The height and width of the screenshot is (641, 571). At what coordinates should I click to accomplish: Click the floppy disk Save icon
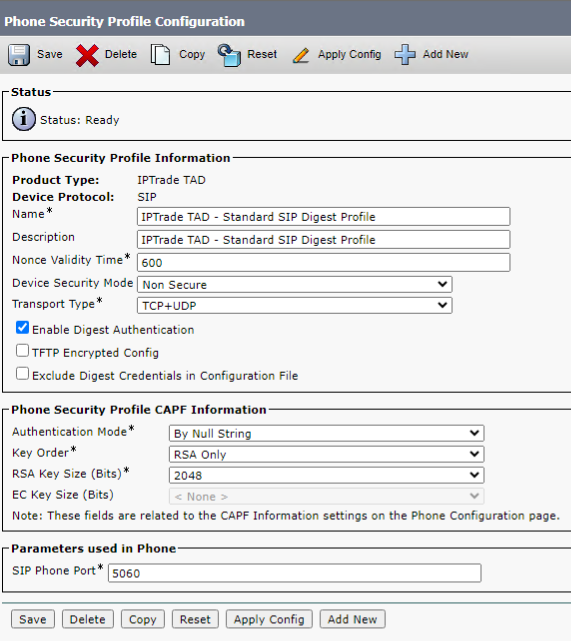coord(18,54)
